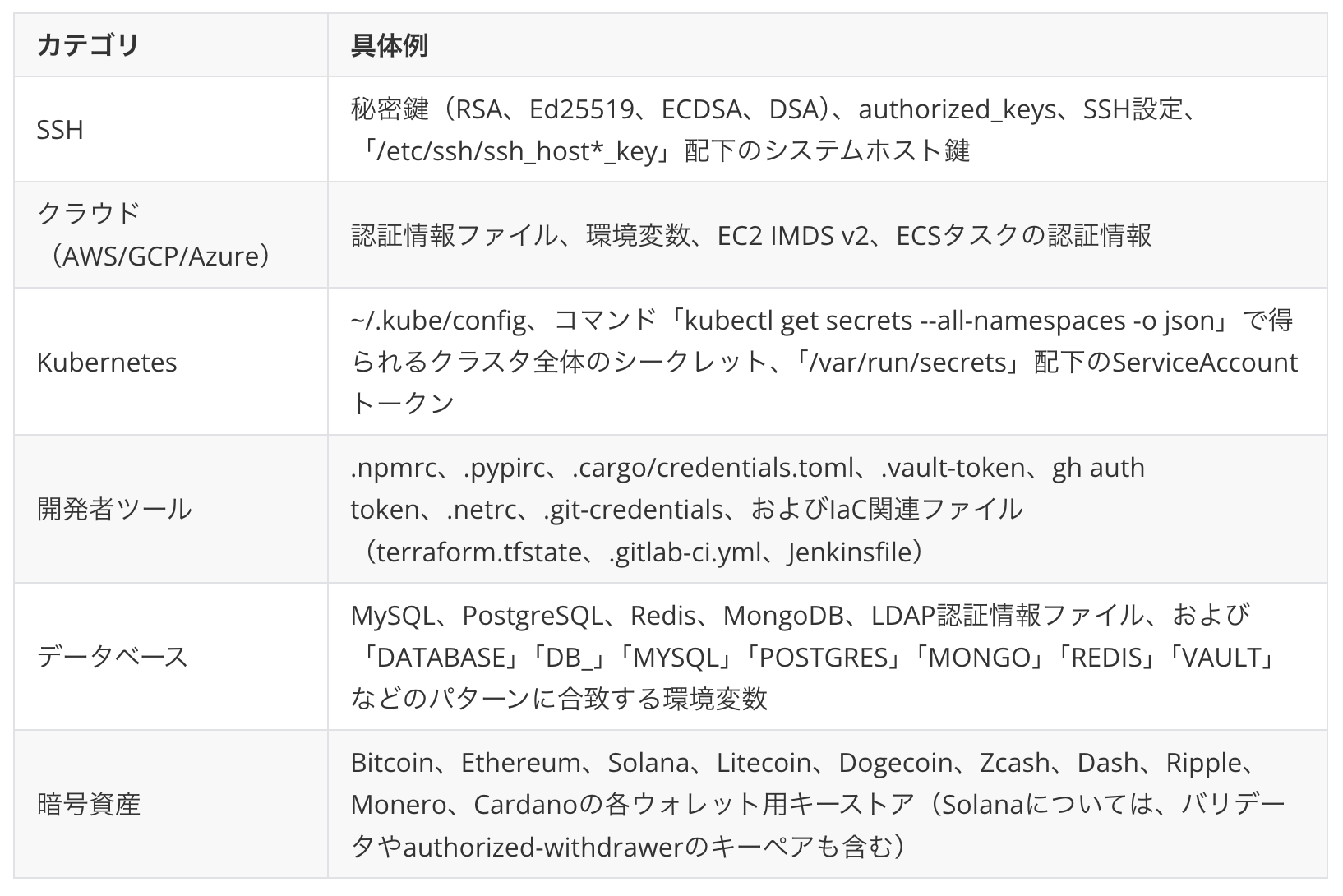The image size is (1343, 896).
Task: Select the Kubernetes category cell
Action: coord(171,362)
